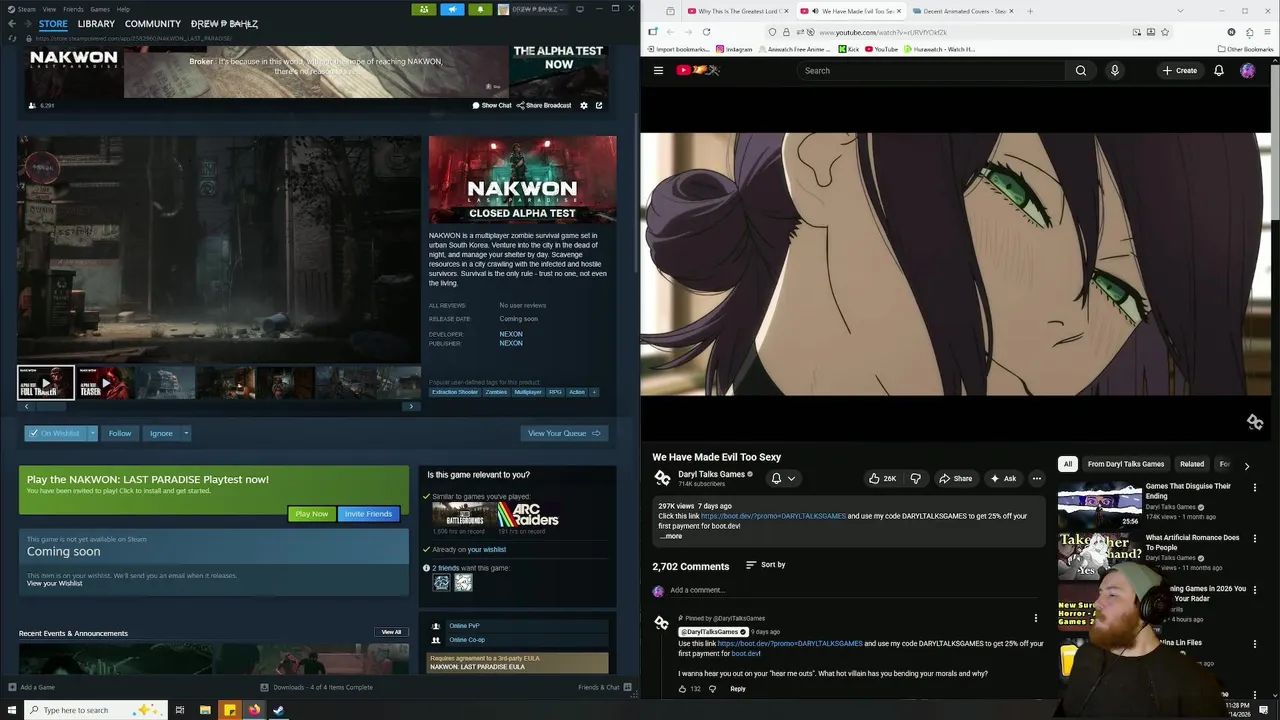Open the pinned comment options menu
This screenshot has height=720, width=1280.
1036,618
